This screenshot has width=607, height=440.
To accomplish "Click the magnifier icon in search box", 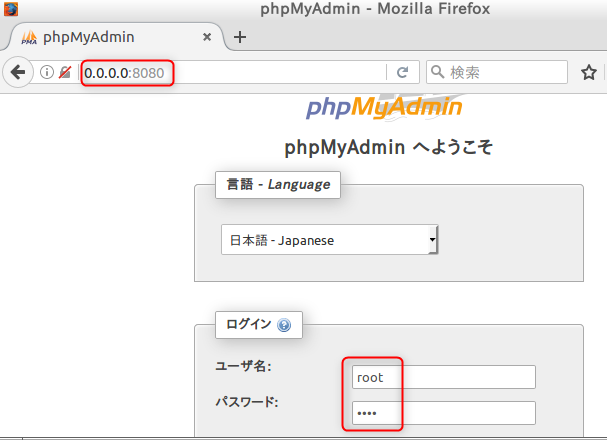I will pos(438,72).
